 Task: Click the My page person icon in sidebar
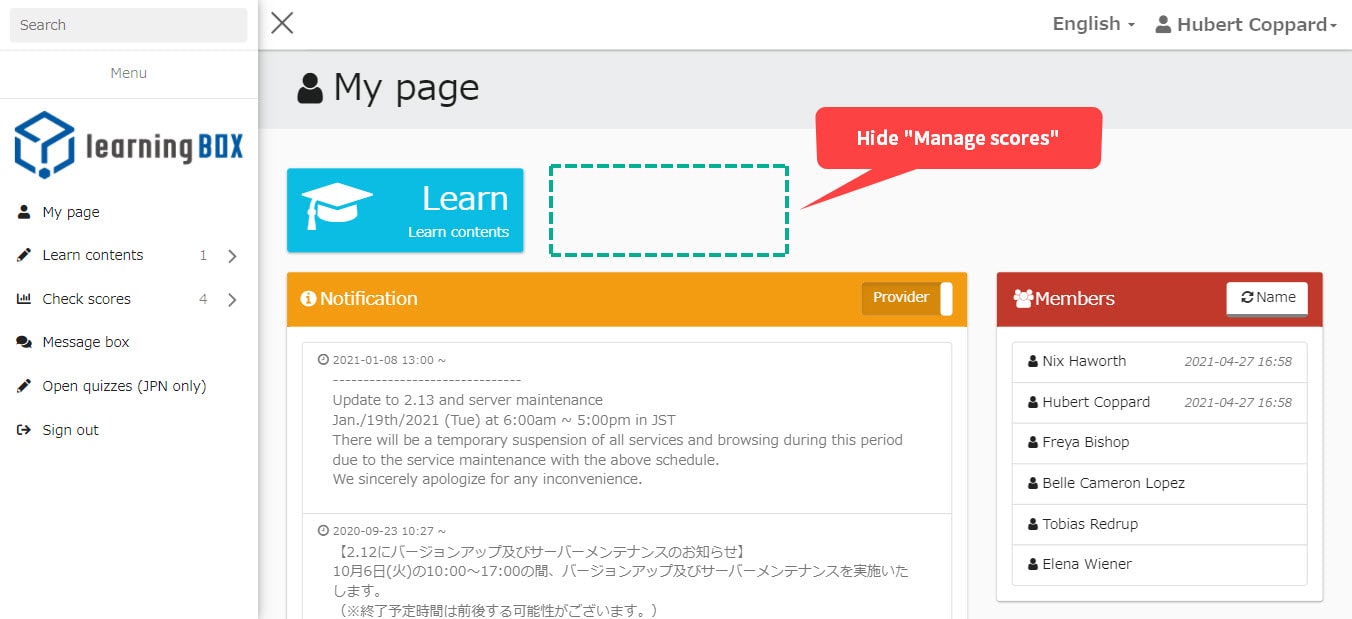24,212
